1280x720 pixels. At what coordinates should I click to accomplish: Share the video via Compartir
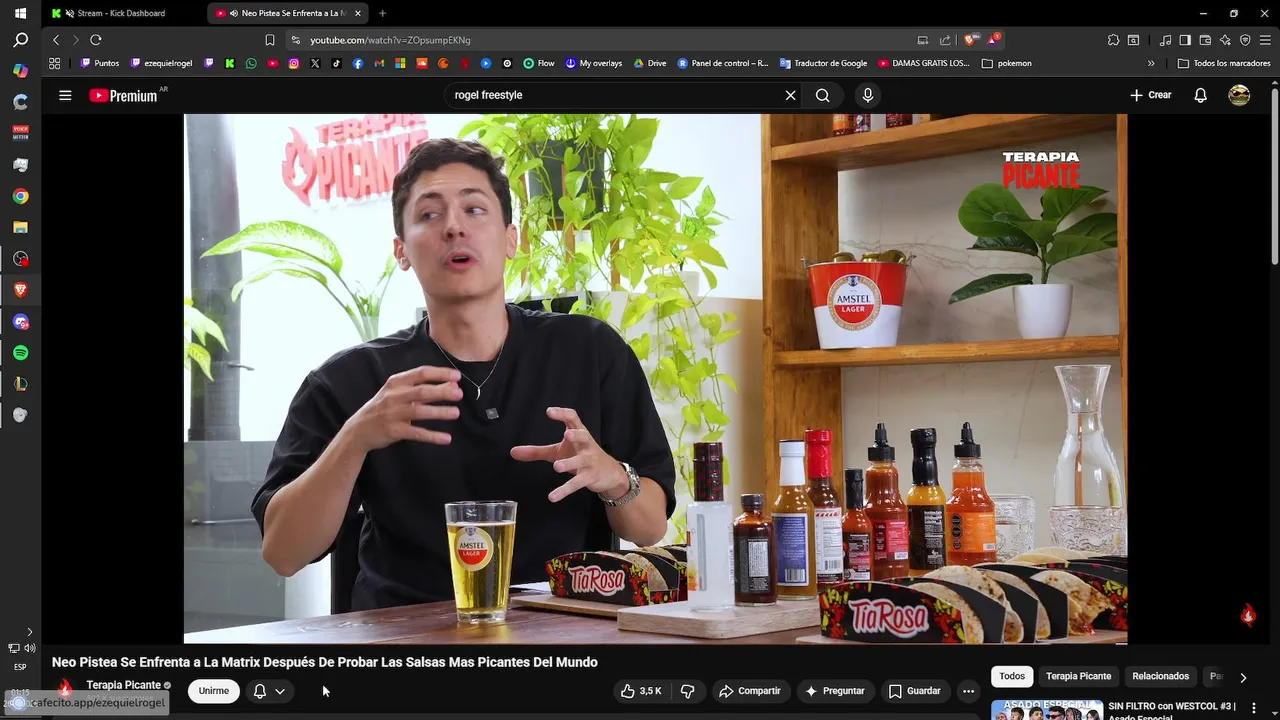pyautogui.click(x=750, y=691)
